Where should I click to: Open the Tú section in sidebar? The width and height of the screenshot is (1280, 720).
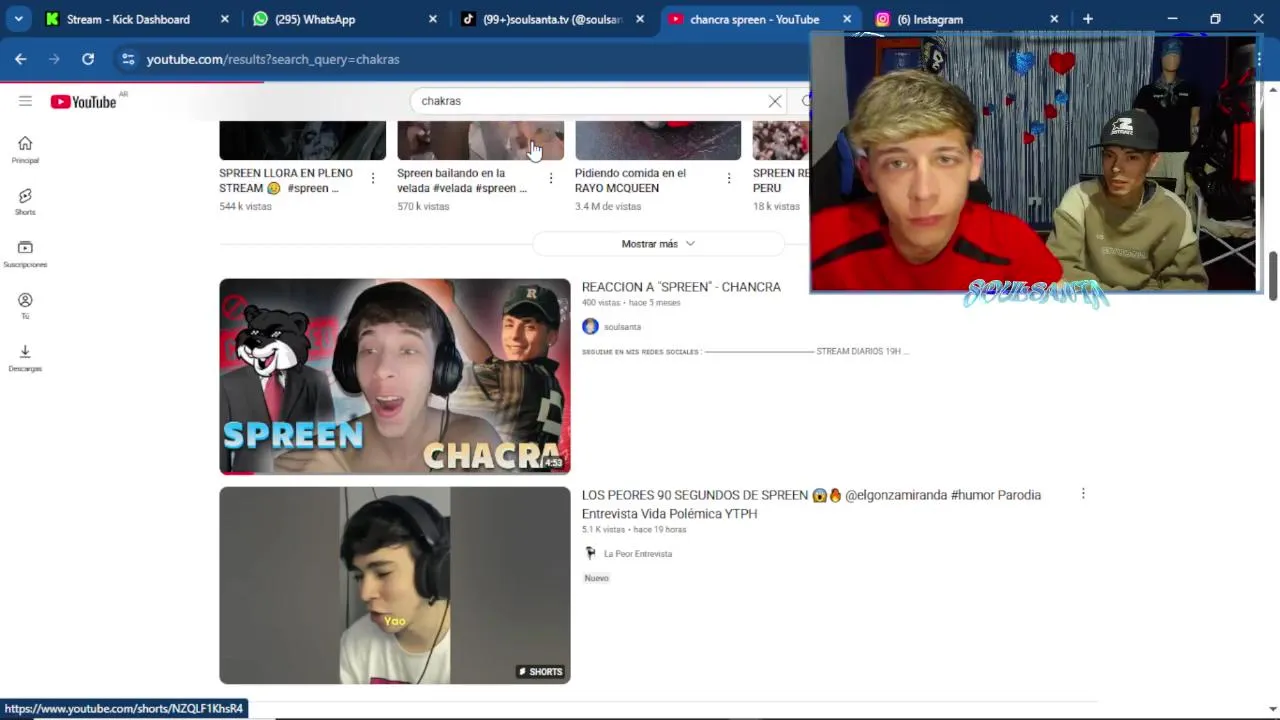(25, 306)
